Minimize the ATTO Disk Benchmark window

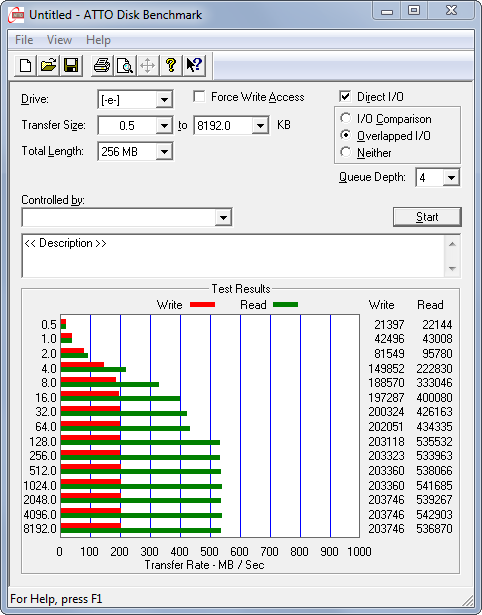click(387, 11)
